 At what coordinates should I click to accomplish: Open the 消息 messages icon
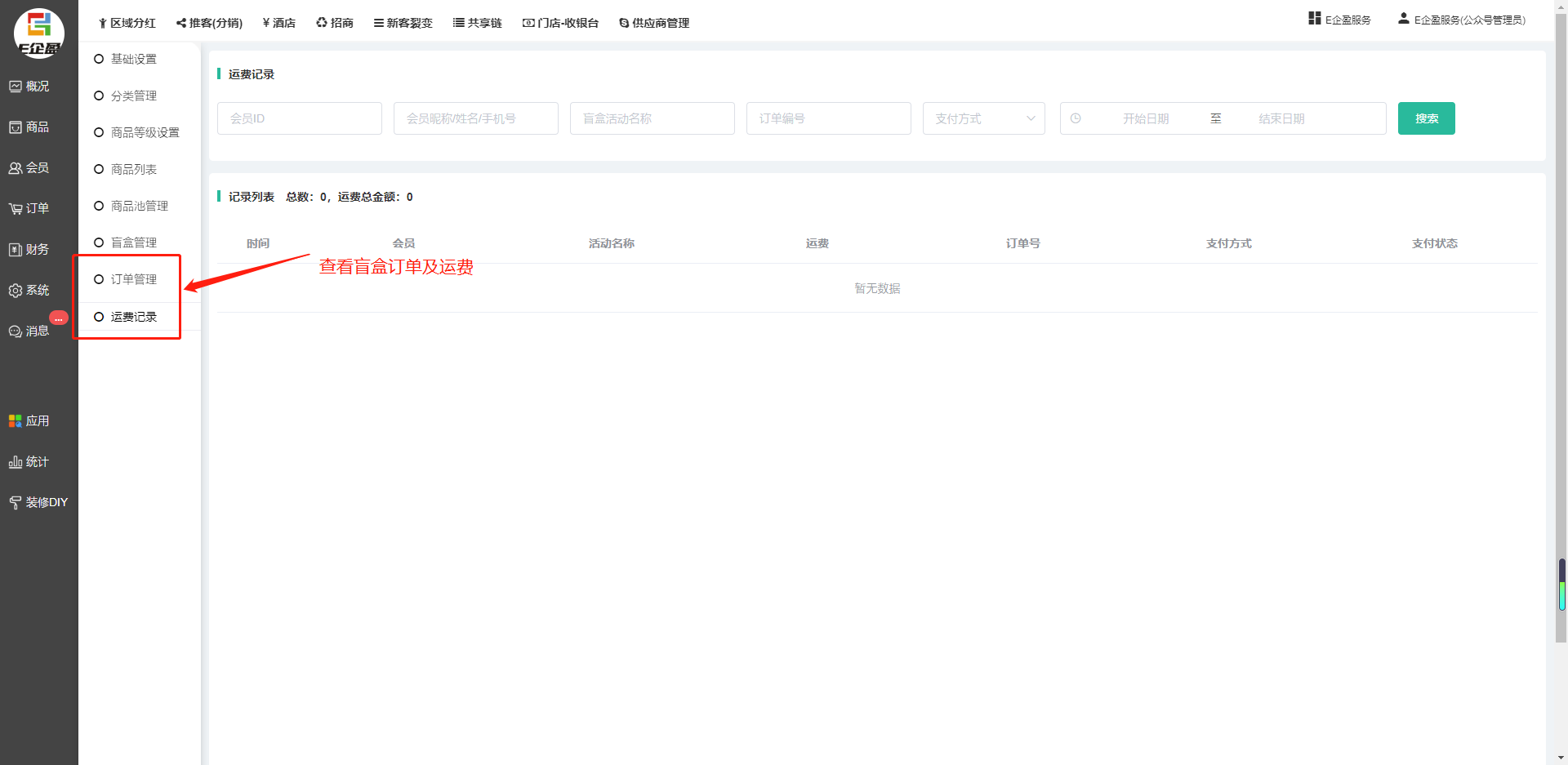point(16,331)
